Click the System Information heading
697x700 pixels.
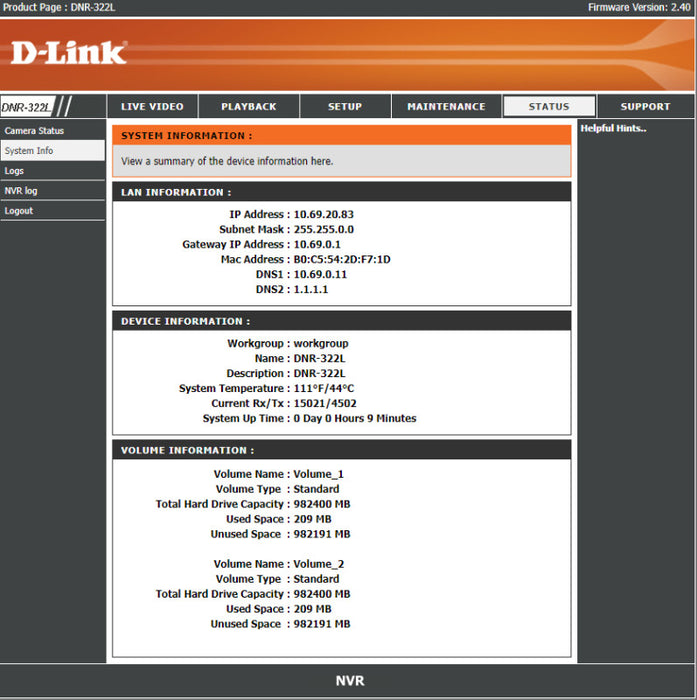(x=187, y=136)
